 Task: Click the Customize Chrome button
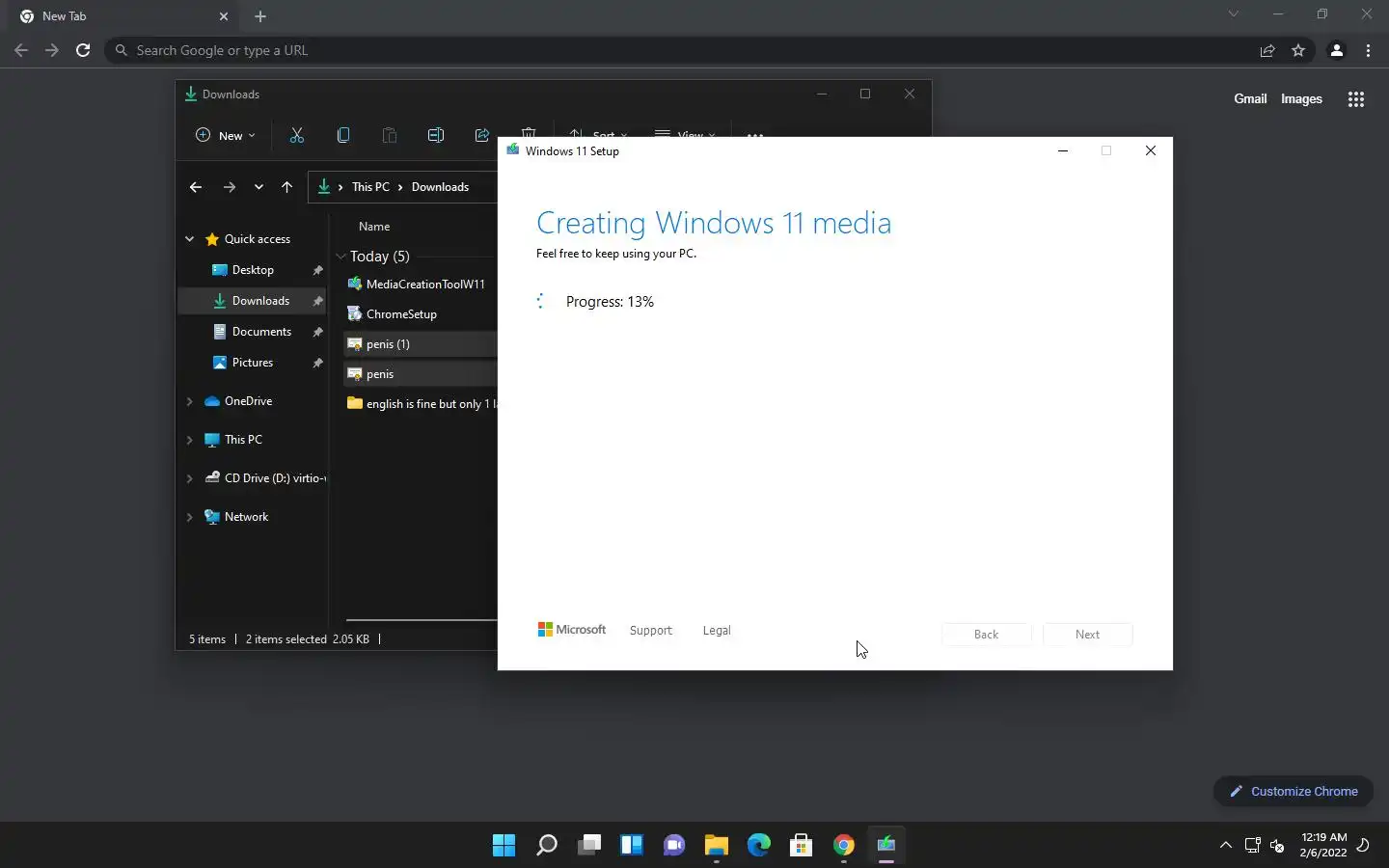[1294, 792]
